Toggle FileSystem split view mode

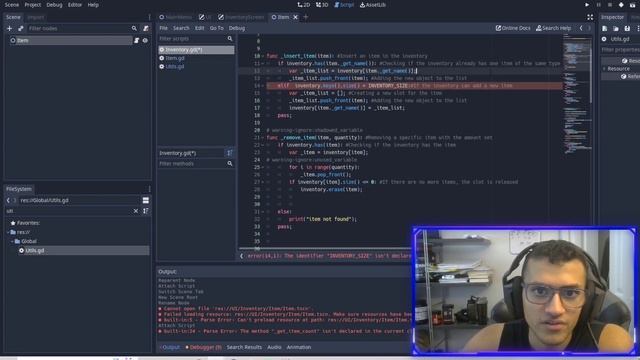[x=146, y=200]
